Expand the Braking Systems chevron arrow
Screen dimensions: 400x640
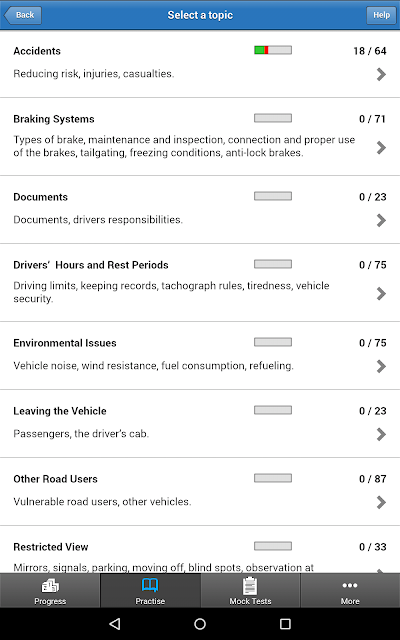(x=381, y=147)
